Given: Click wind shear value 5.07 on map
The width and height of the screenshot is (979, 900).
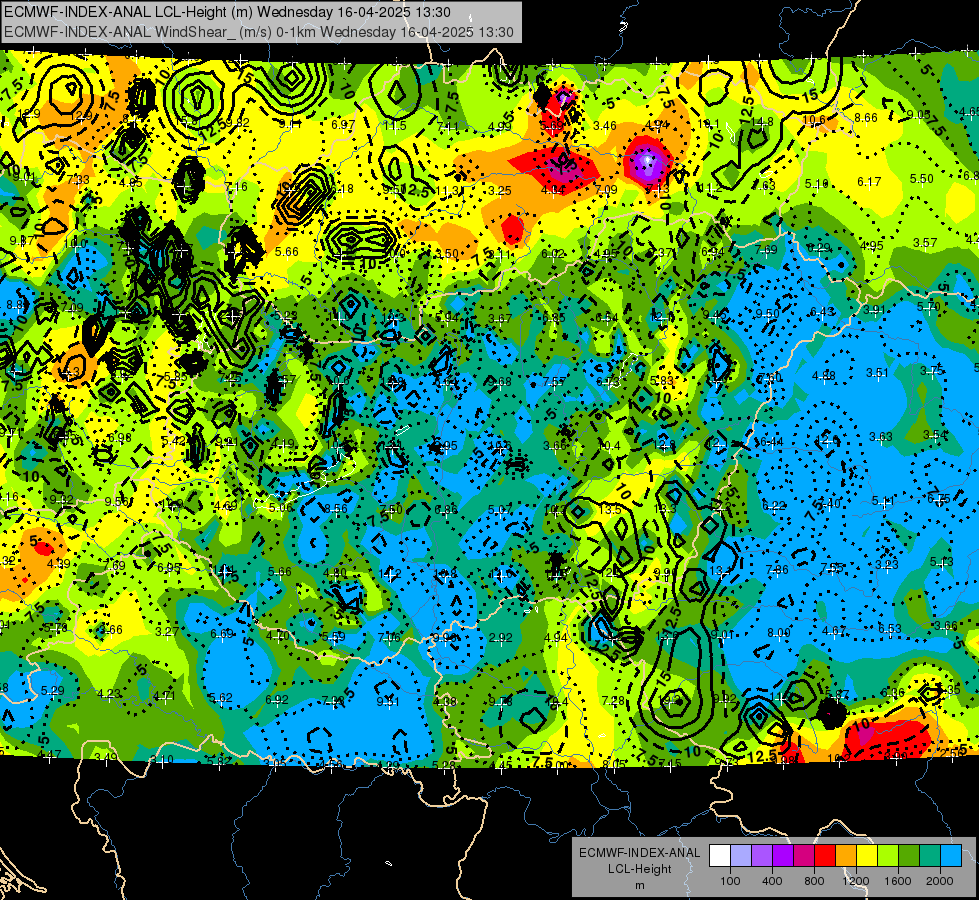Looking at the screenshot, I should (x=499, y=510).
